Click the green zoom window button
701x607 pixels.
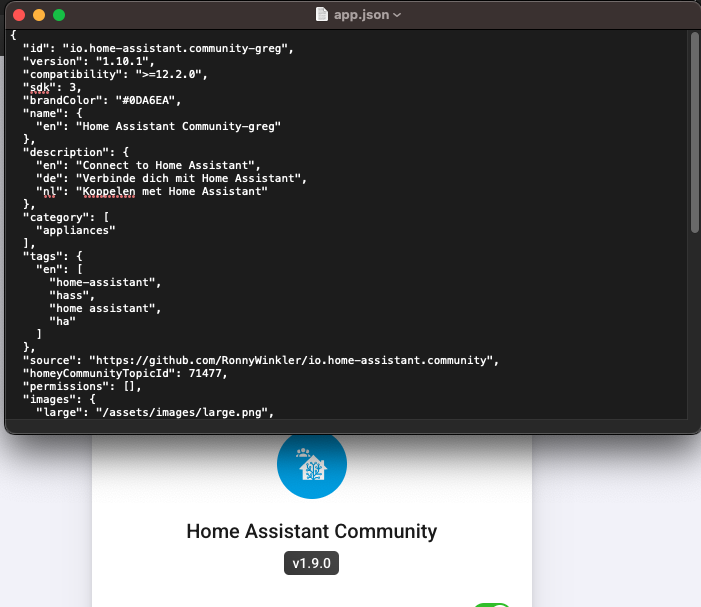point(59,15)
